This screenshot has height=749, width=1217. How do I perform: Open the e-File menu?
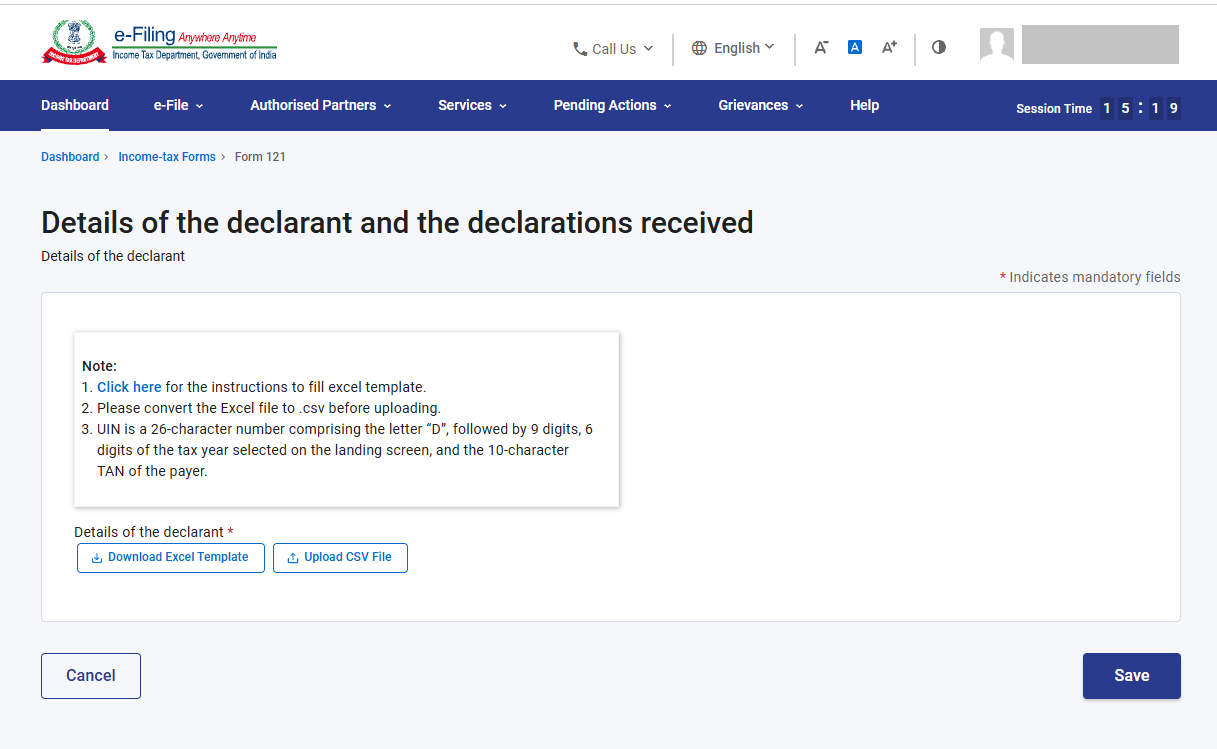(x=178, y=105)
